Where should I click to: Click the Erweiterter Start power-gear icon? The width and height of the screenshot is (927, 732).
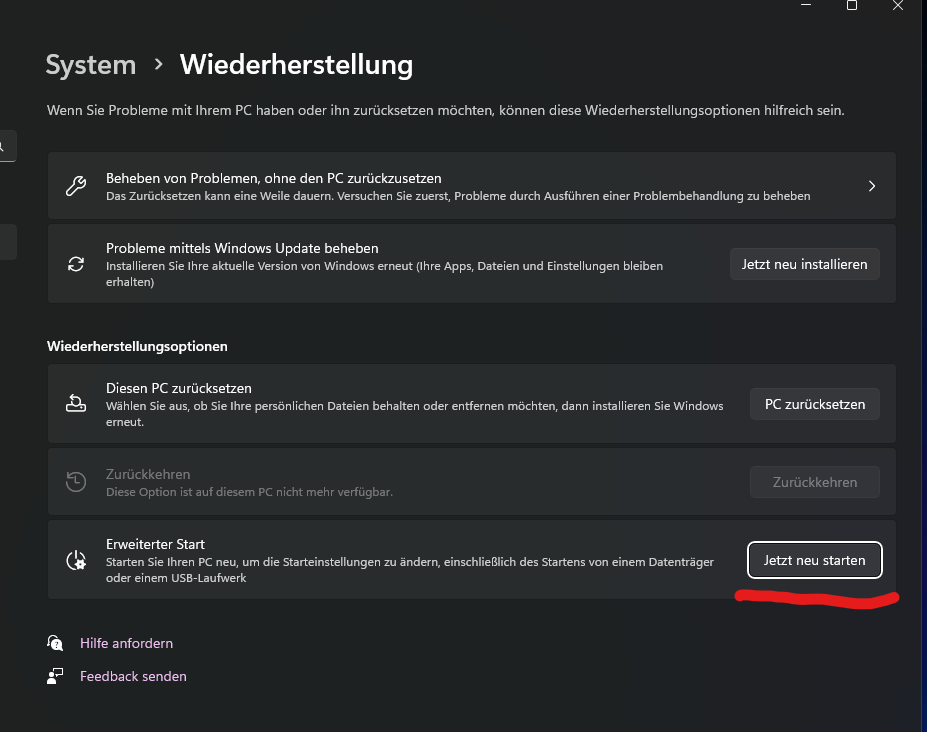click(76, 560)
